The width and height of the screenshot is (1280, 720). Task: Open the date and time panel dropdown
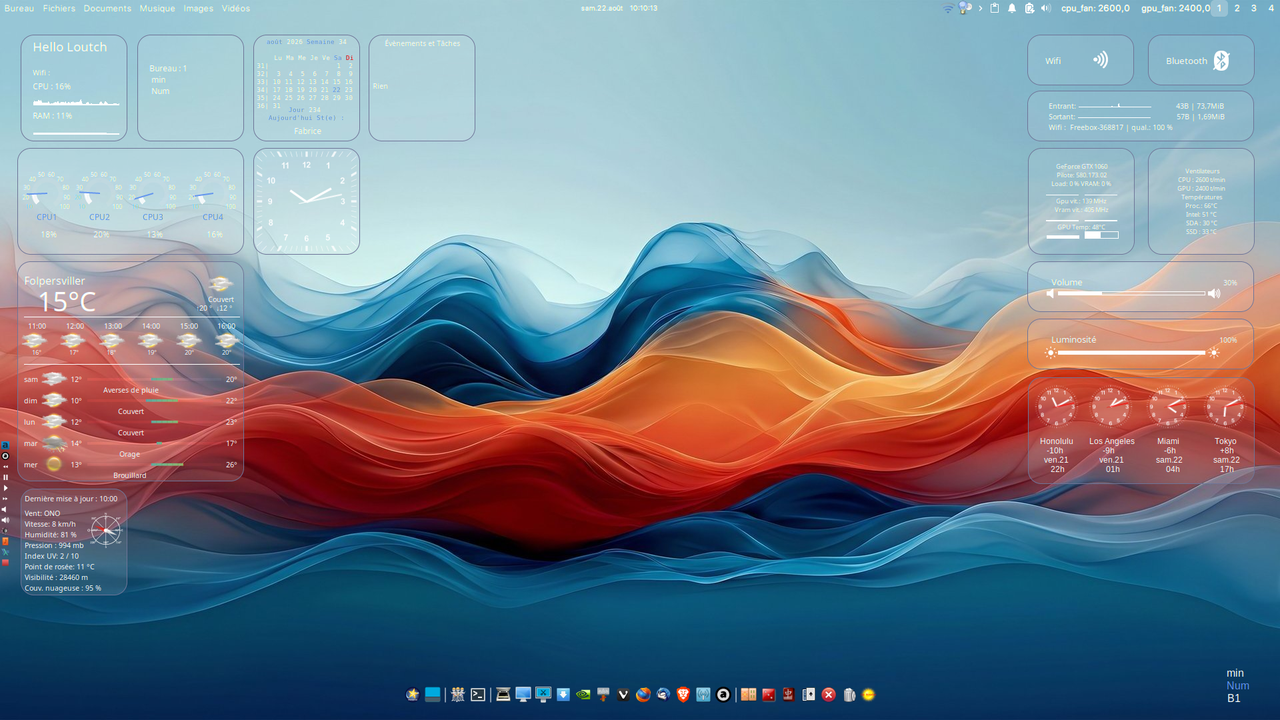pyautogui.click(x=619, y=8)
